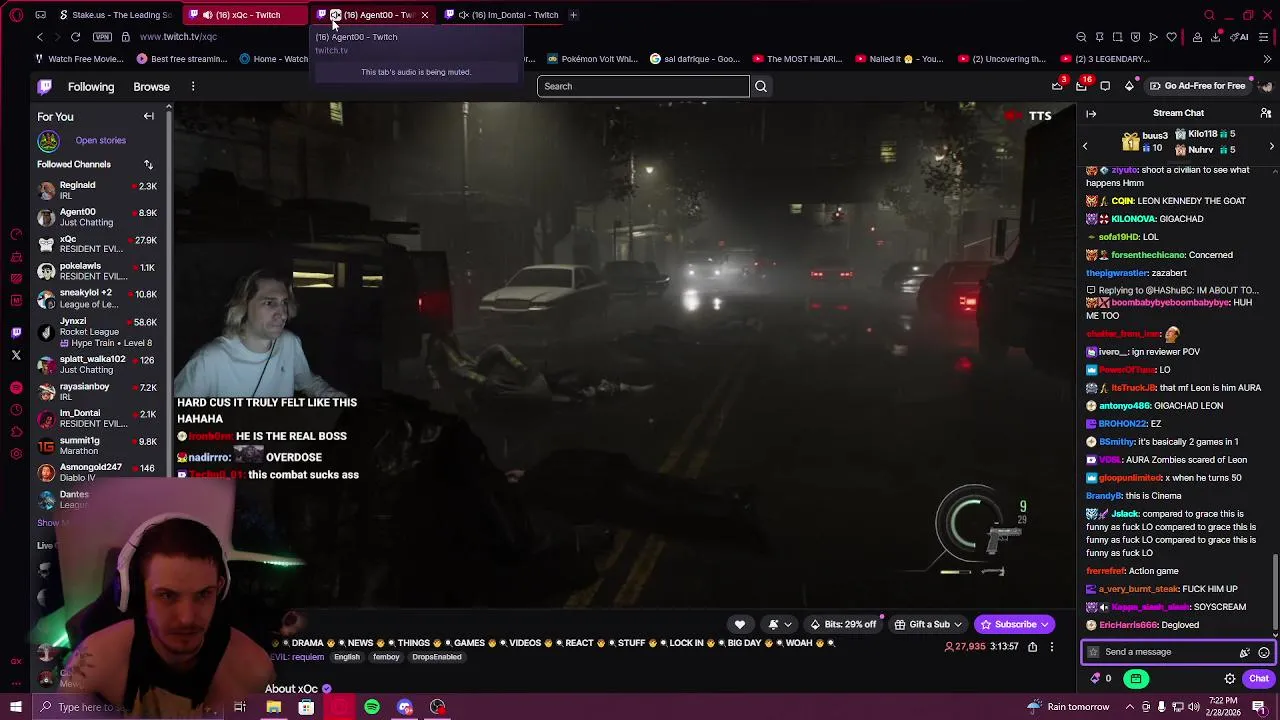Open Reginald channel in sidebar
This screenshot has height=720, width=1280.
pyautogui.click(x=97, y=190)
